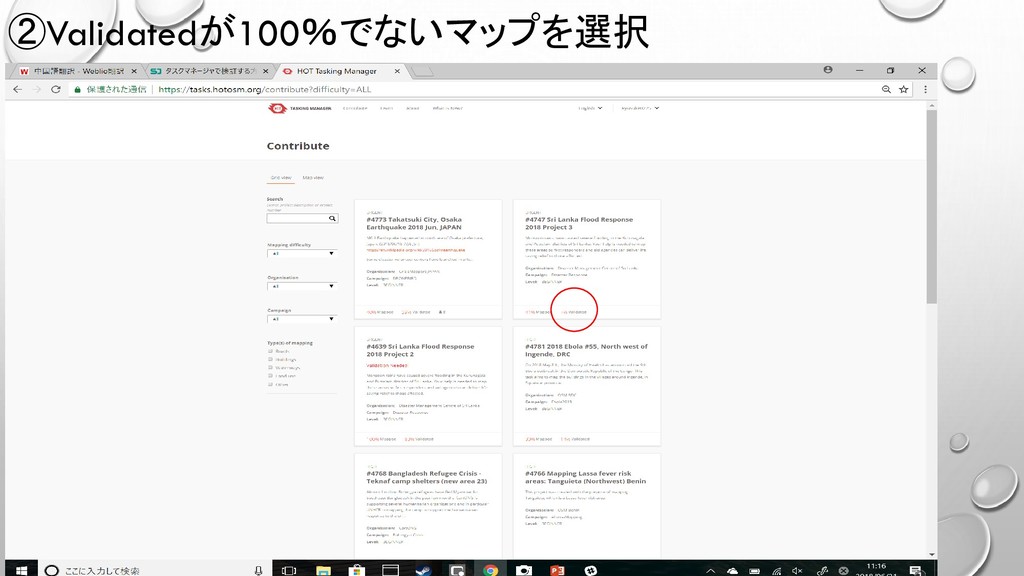Open Camera app from taskbar
Viewport: 1024px width, 576px height.
[524, 570]
